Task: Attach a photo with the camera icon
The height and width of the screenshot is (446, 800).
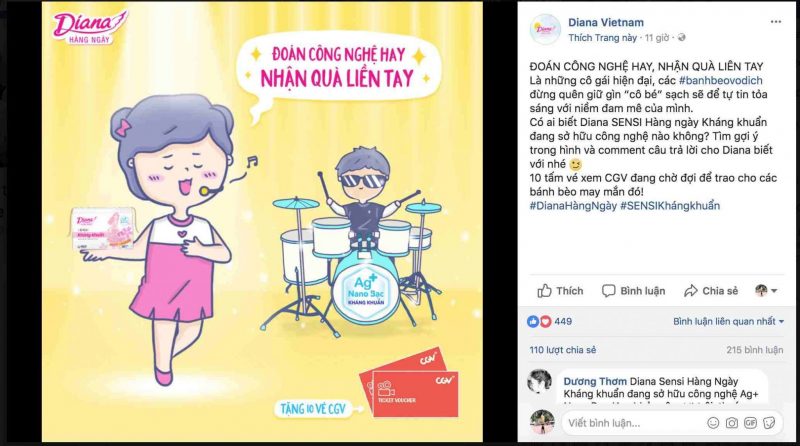Action: (732, 423)
